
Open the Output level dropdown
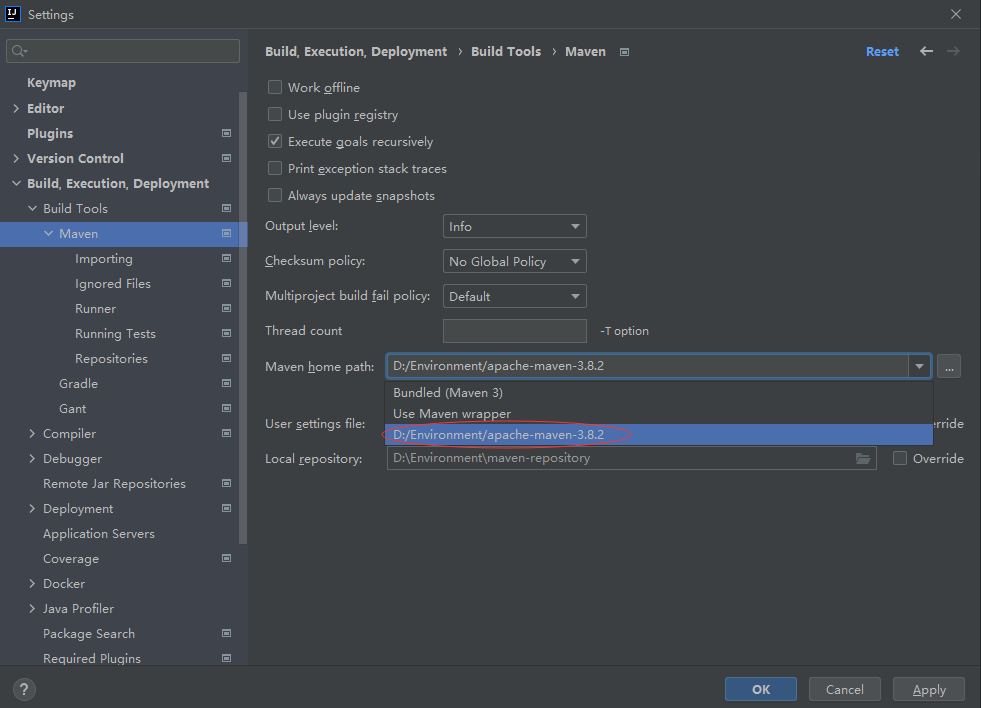click(514, 227)
